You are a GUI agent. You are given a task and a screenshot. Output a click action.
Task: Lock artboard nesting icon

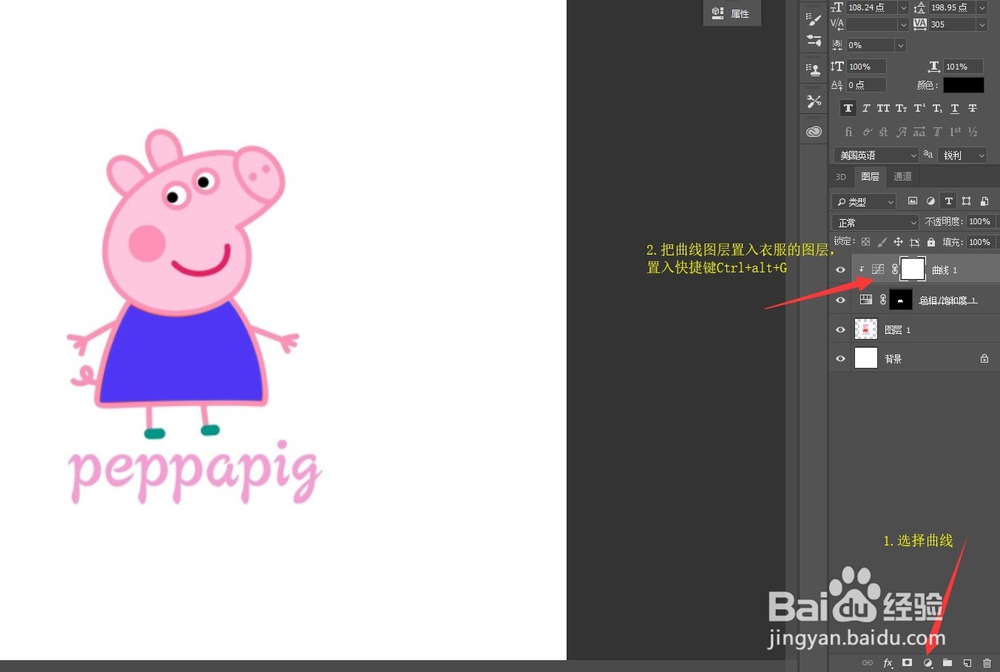pyautogui.click(x=915, y=242)
